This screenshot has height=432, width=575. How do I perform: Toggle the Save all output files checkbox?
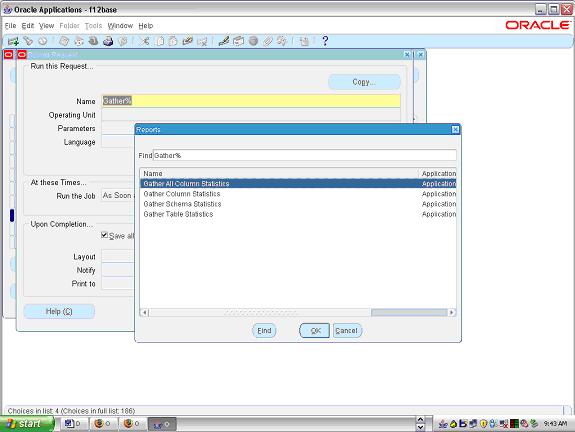tap(105, 235)
